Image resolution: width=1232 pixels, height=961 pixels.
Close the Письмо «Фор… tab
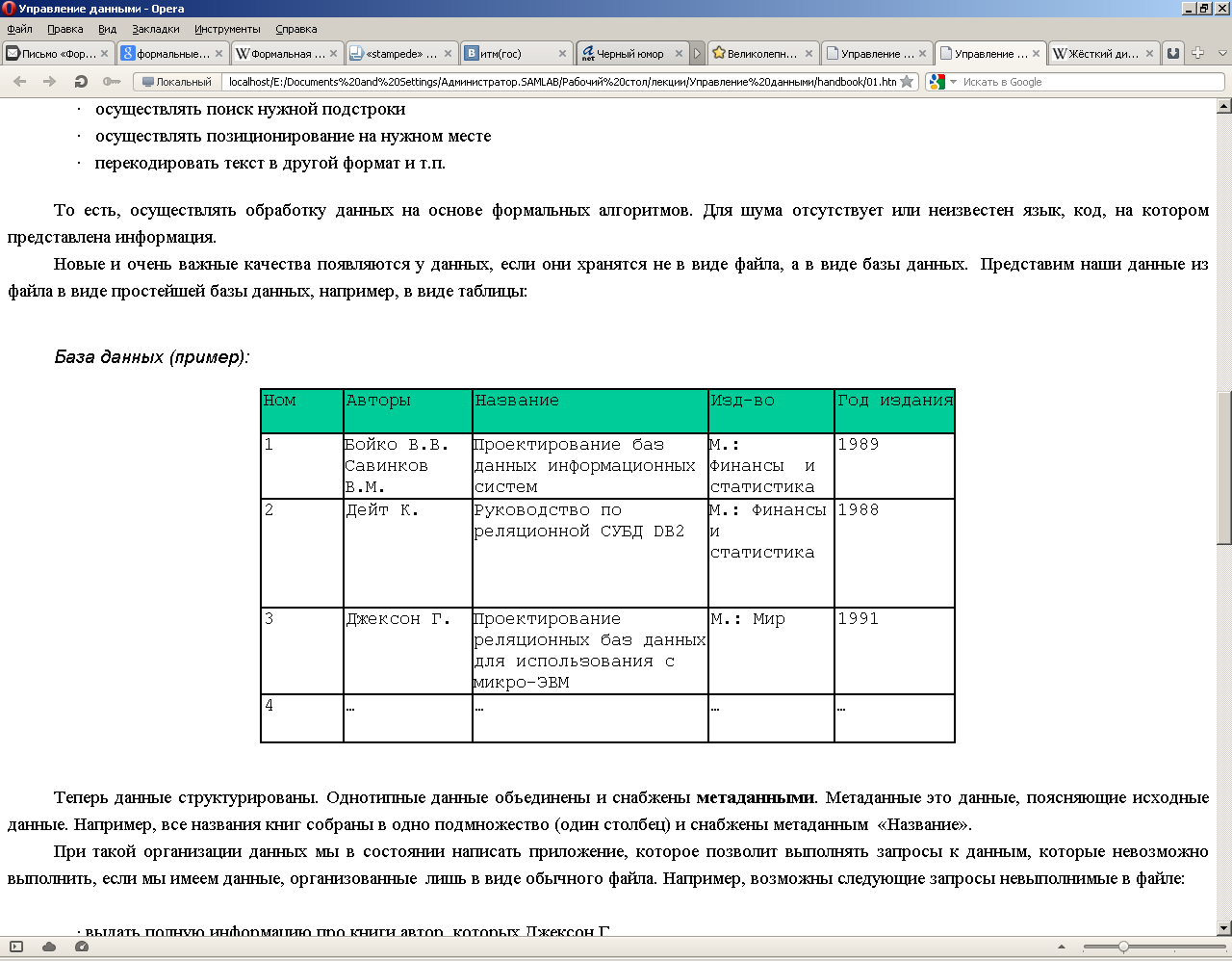(x=105, y=54)
